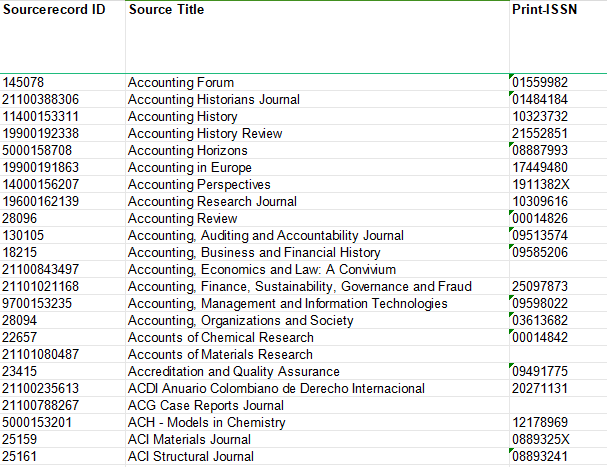Select empty ISSN cell for Accounts of Materials Research

point(555,354)
